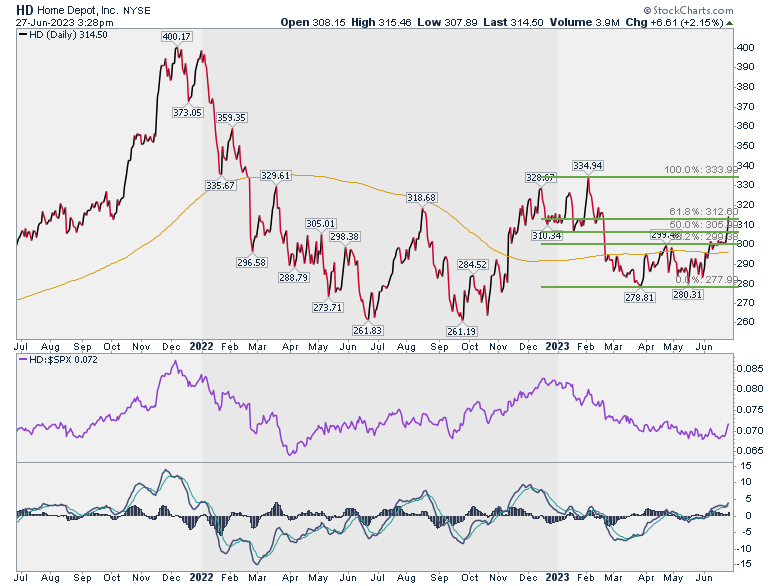Viewport: 780px width, 586px height.
Task: Click the 260 value on price scale
Action: coord(746,322)
